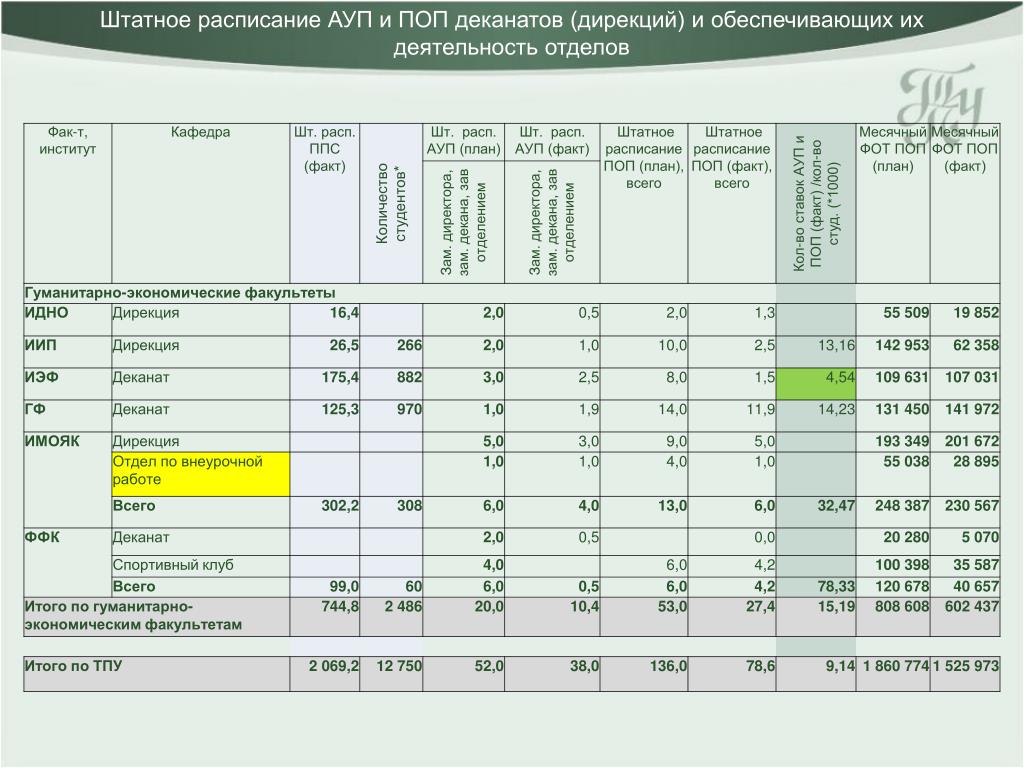Click the planned payroll value "142 953"
The image size is (1024, 768).
click(x=902, y=345)
